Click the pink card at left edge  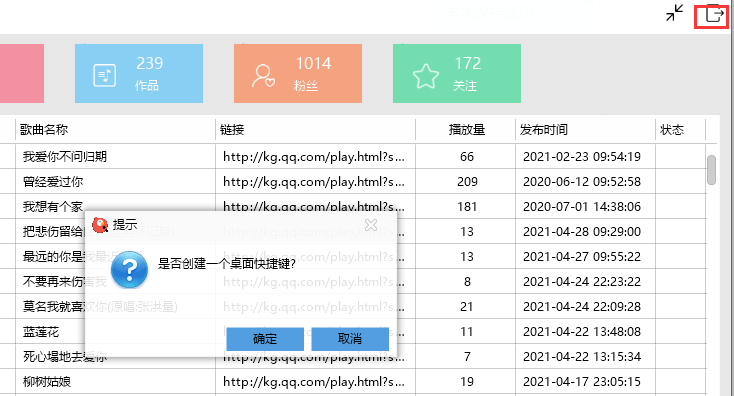coord(22,73)
